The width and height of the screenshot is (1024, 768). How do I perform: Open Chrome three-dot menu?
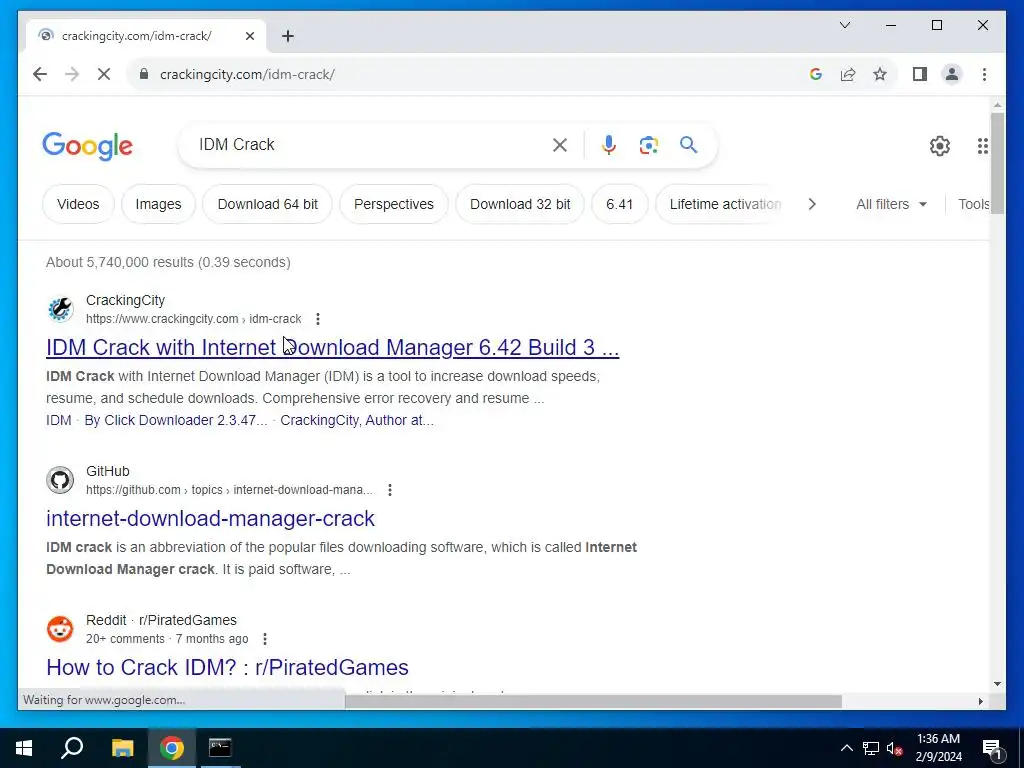[x=984, y=74]
